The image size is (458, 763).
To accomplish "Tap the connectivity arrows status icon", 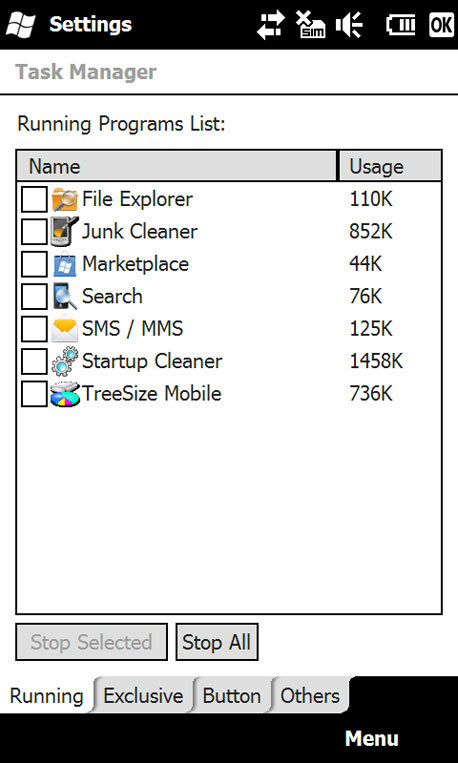I will coord(271,25).
